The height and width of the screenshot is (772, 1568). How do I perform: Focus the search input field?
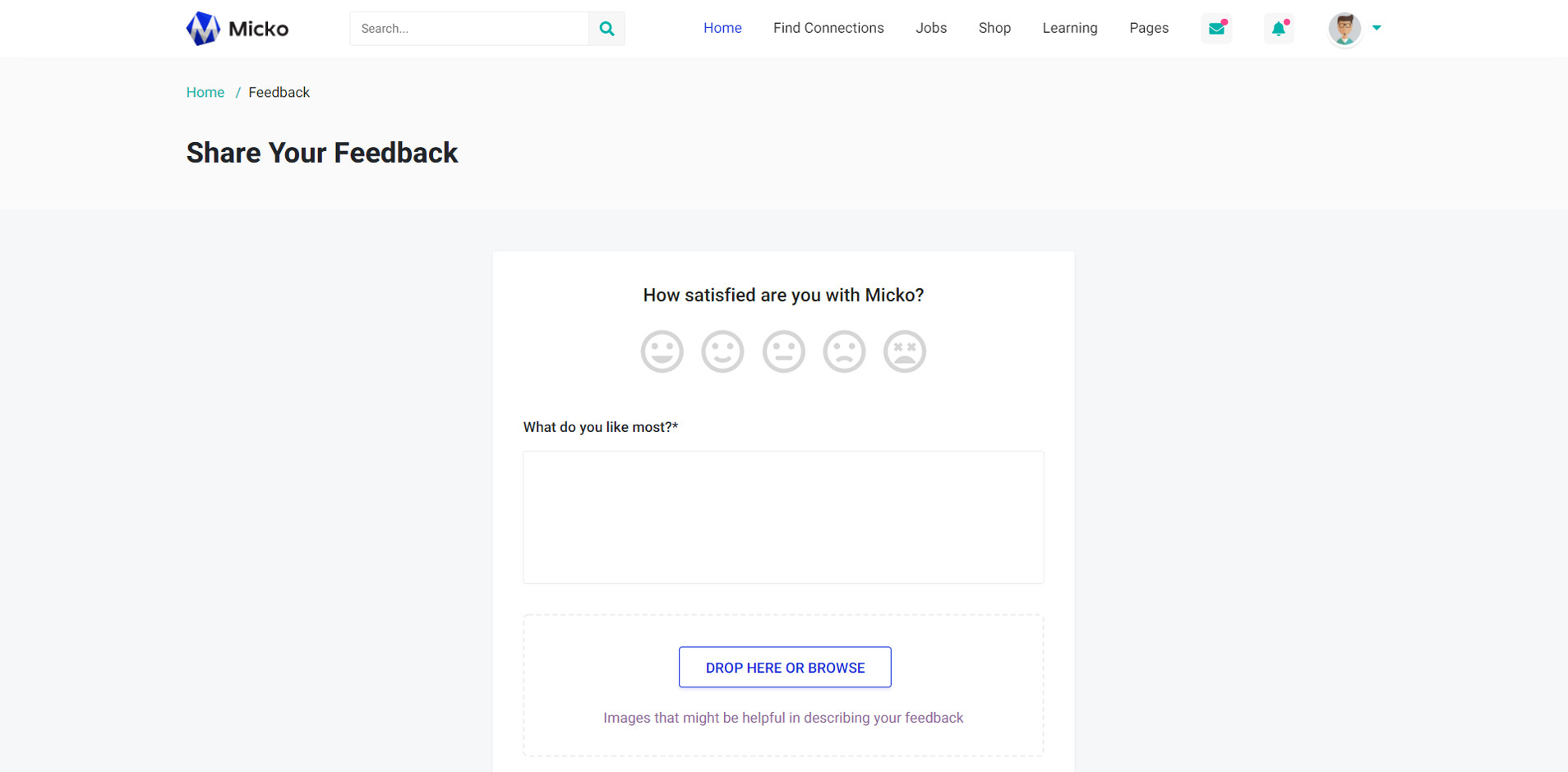pyautogui.click(x=469, y=29)
